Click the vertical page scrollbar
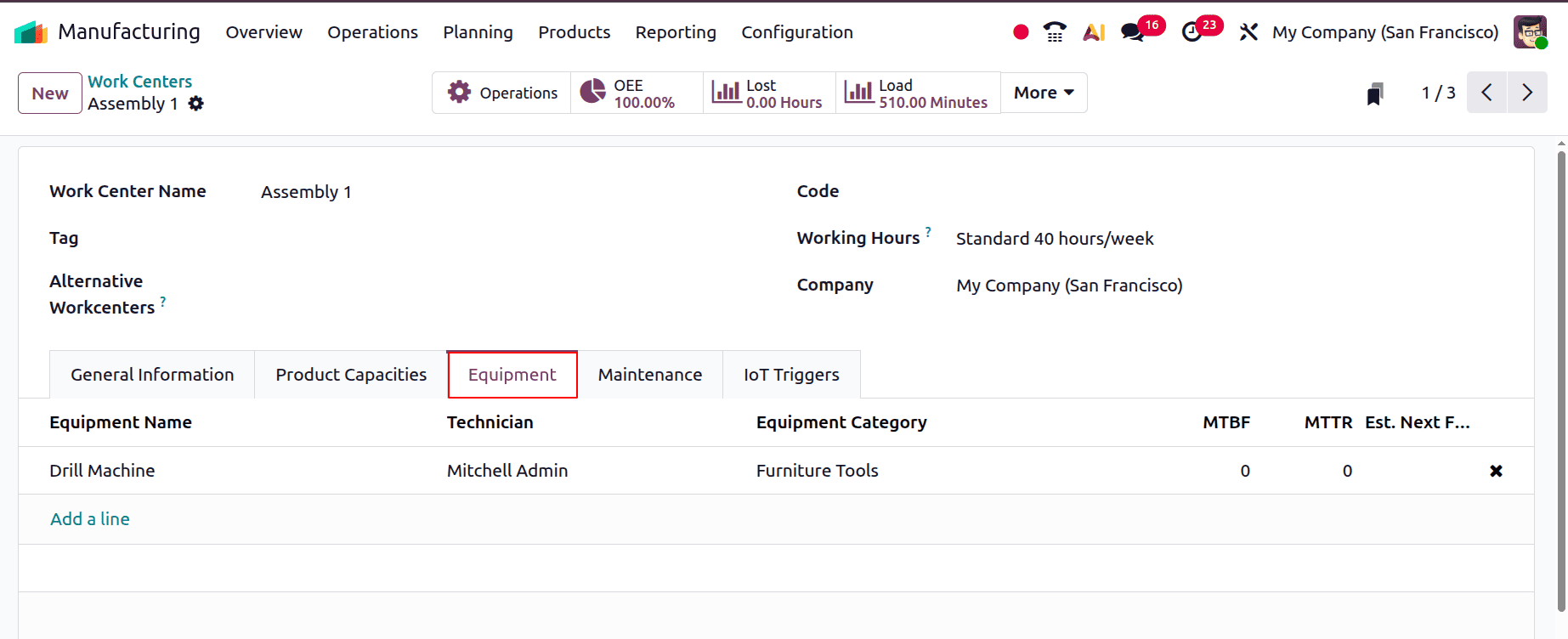The image size is (1568, 639). pos(1560,381)
